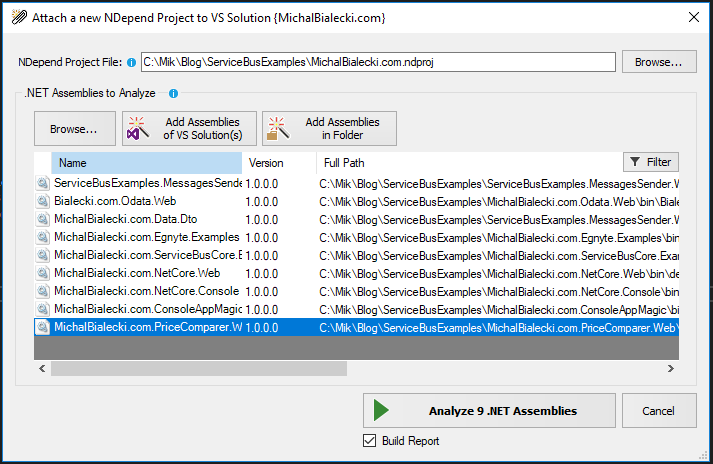Viewport: 713px width, 464px height.
Task: Select MichalBialecki.com.Data.Dto assembly name
Action: 126,219
